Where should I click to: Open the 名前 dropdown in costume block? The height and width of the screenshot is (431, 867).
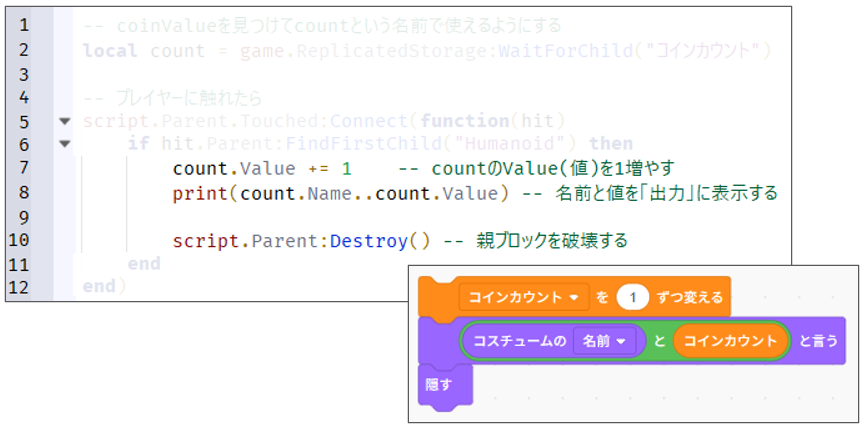click(x=604, y=341)
